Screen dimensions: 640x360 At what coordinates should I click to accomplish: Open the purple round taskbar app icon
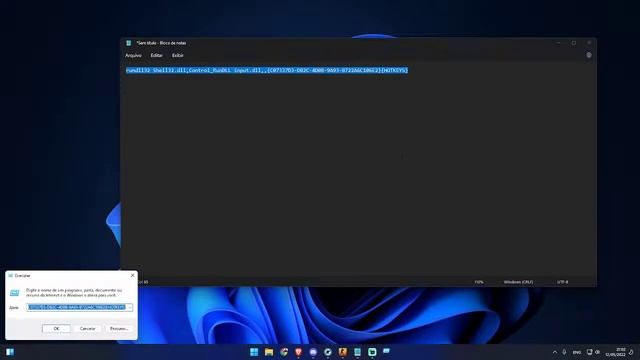(x=313, y=352)
